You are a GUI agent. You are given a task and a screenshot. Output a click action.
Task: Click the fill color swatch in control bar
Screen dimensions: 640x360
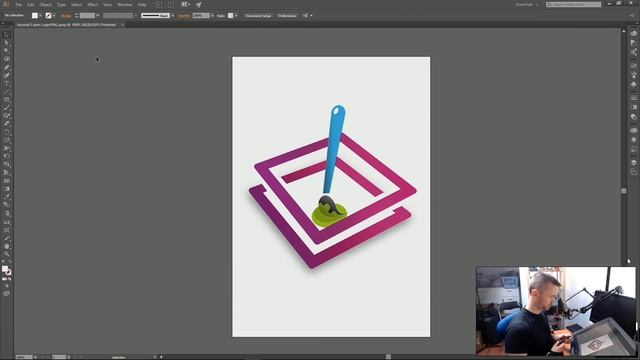35,16
